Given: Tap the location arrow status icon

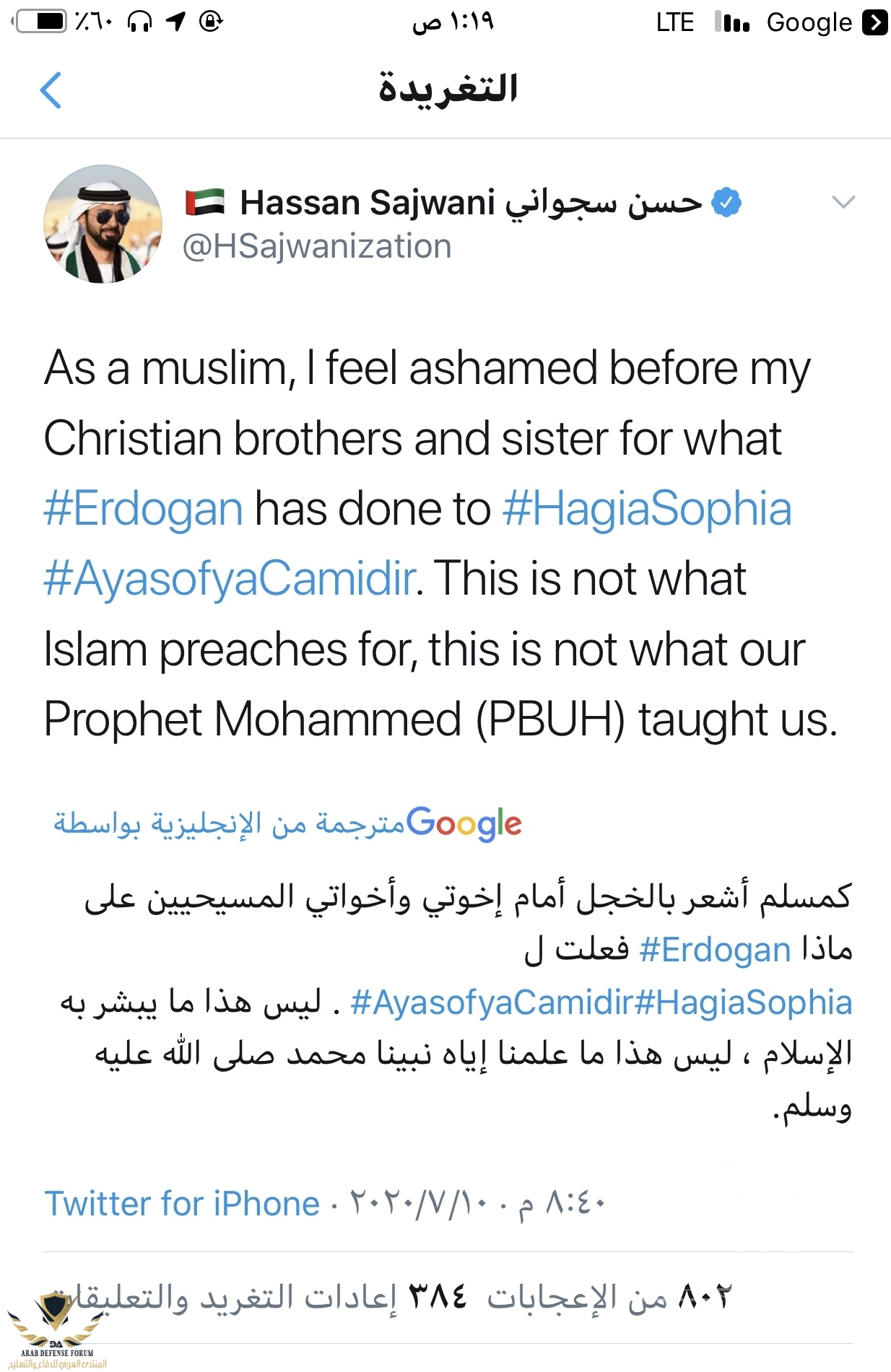Looking at the screenshot, I should (175, 22).
